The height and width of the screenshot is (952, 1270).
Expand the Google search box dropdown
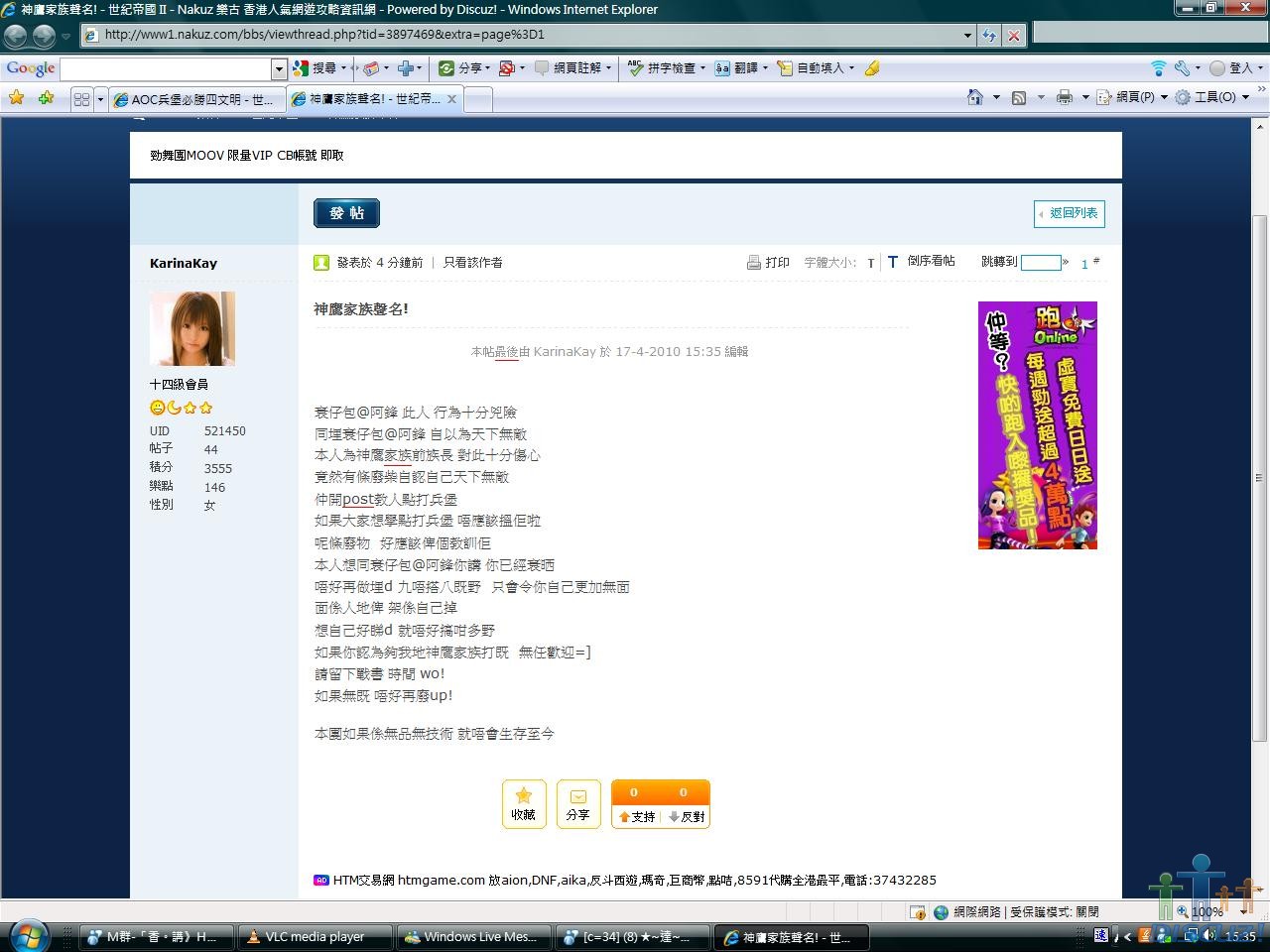279,68
